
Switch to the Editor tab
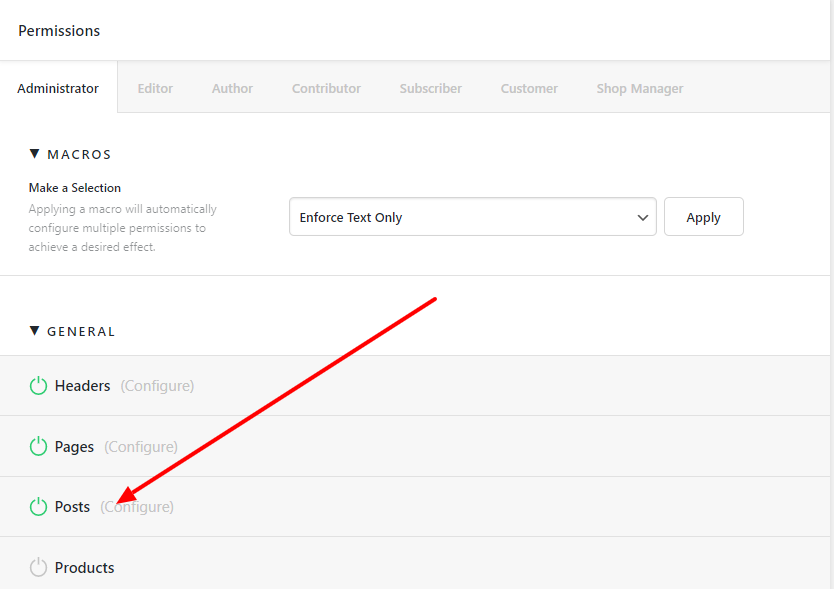point(155,88)
